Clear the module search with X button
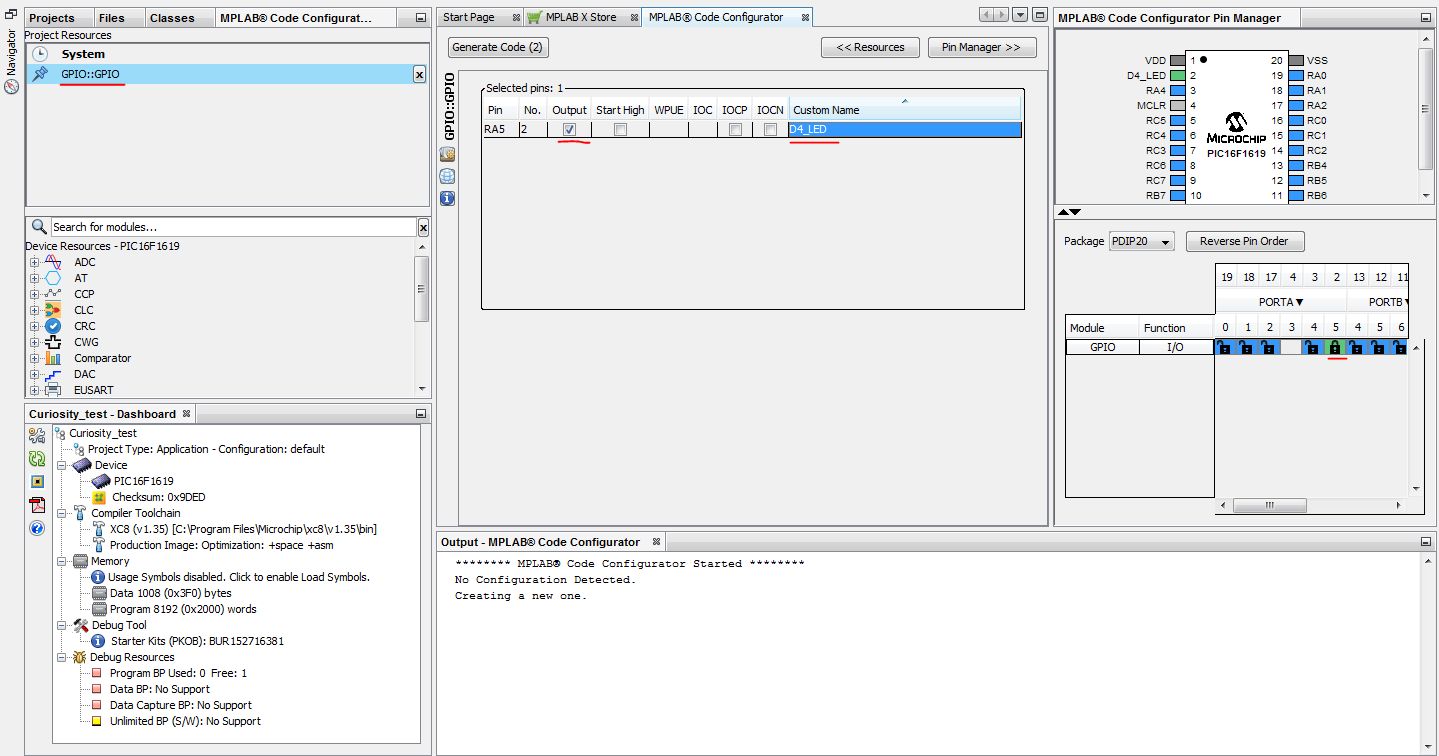 [x=423, y=227]
